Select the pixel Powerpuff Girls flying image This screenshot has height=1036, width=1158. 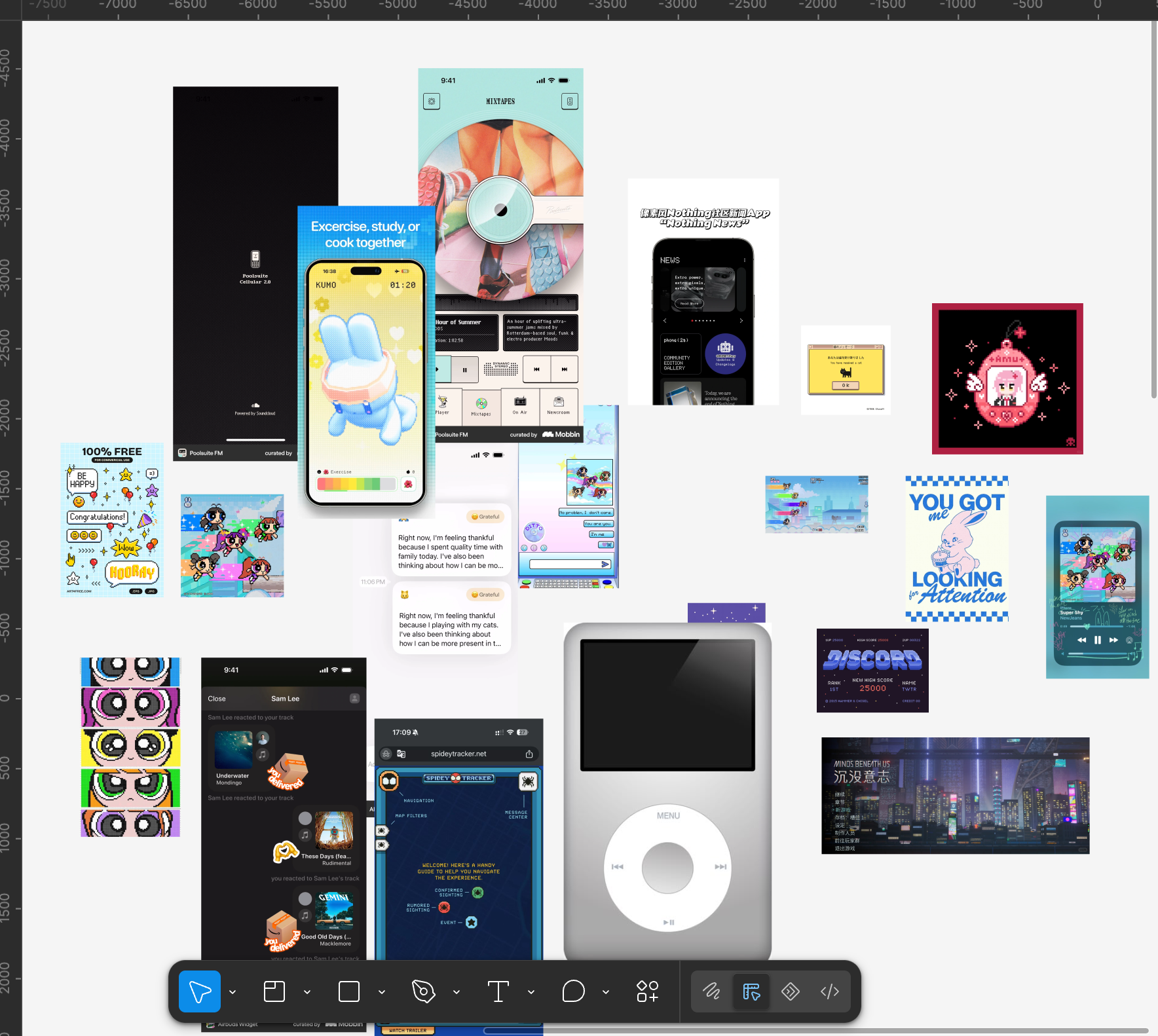[233, 546]
